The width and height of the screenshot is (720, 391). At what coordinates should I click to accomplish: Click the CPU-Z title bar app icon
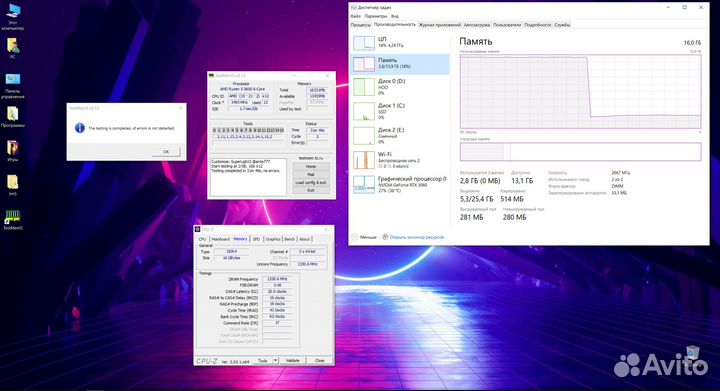[x=197, y=229]
